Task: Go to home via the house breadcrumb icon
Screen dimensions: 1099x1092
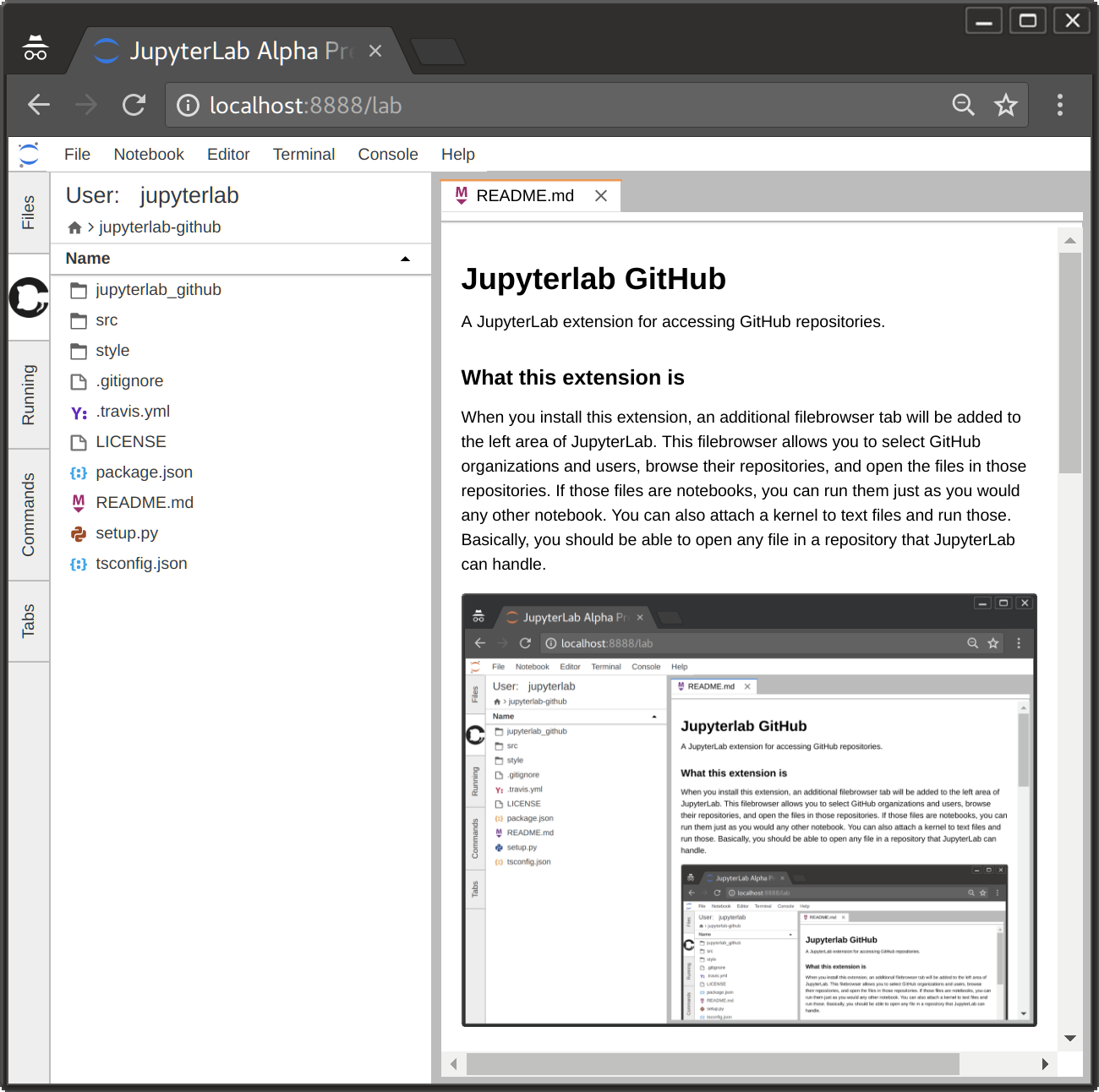Action: click(74, 227)
